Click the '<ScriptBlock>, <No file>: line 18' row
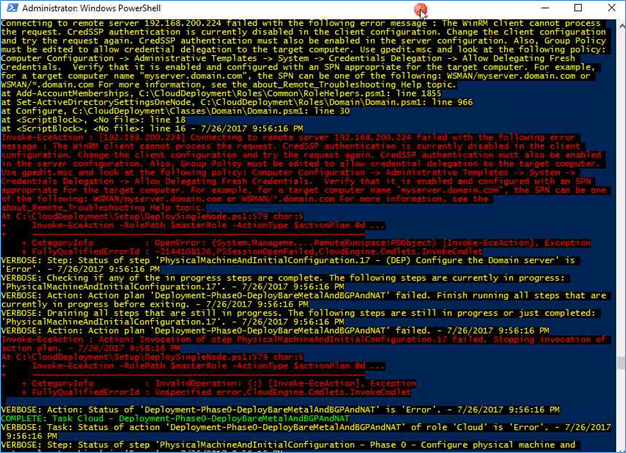Viewport: 626px width, 453px height. click(93, 120)
